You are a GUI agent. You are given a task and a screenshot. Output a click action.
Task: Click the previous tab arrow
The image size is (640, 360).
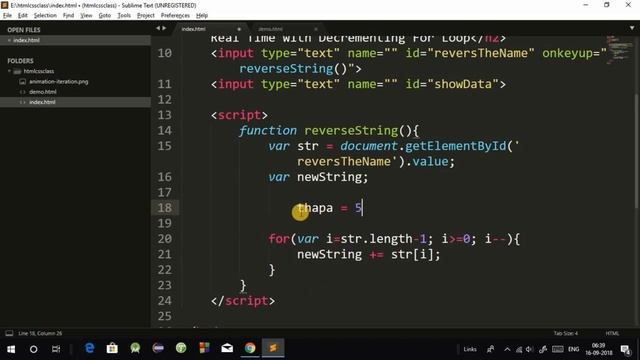click(158, 28)
